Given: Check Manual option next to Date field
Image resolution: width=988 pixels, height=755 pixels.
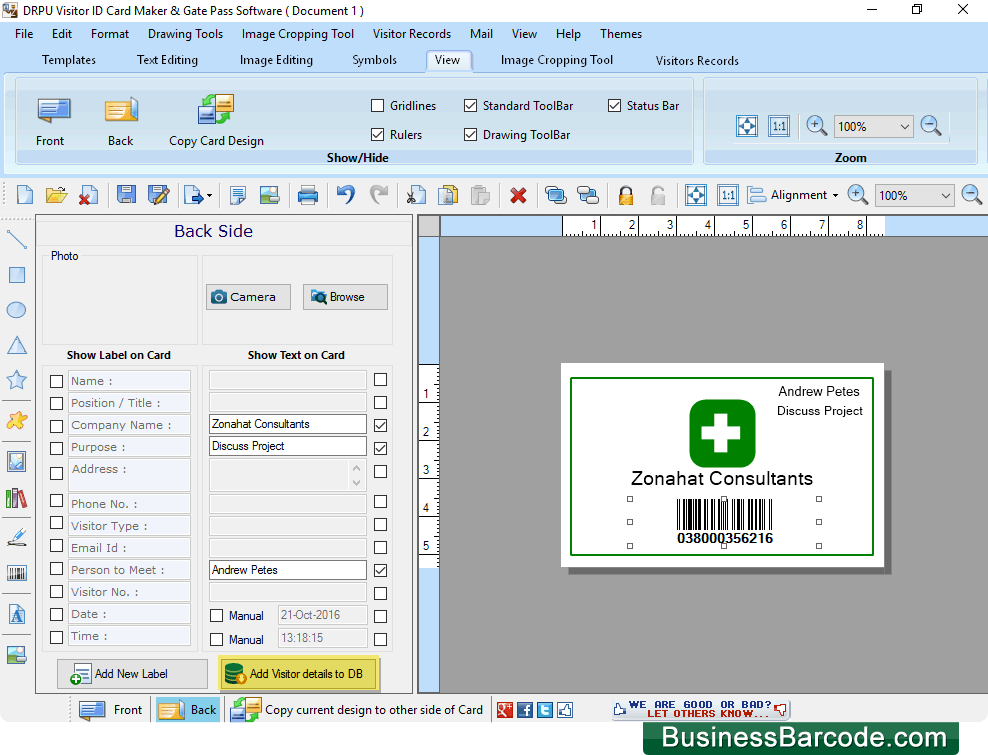Looking at the screenshot, I should tap(217, 615).
